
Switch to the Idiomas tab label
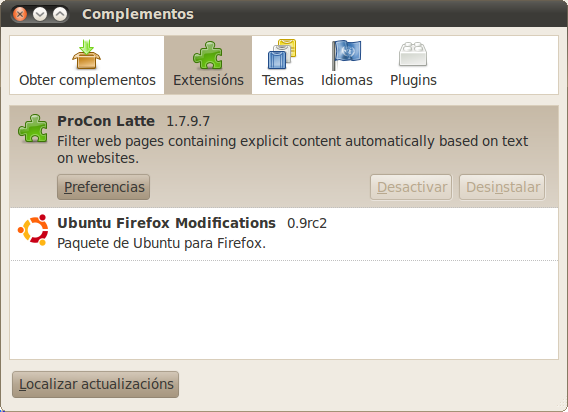(347, 80)
